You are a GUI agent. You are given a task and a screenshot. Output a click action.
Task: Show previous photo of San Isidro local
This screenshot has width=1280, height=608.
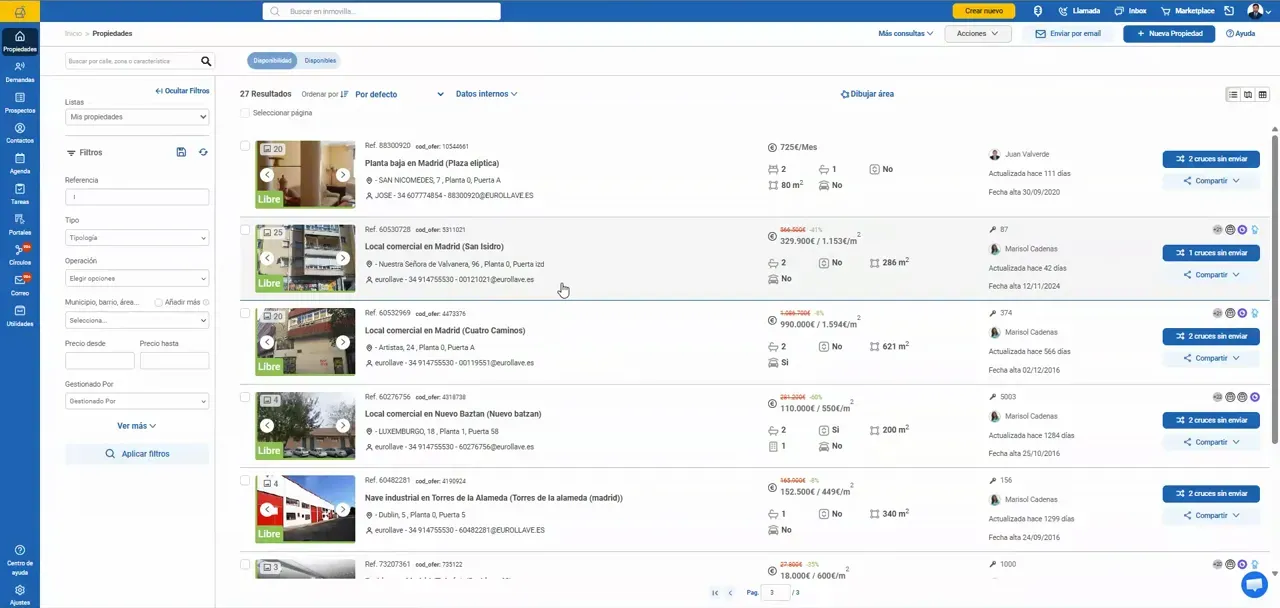(267, 258)
